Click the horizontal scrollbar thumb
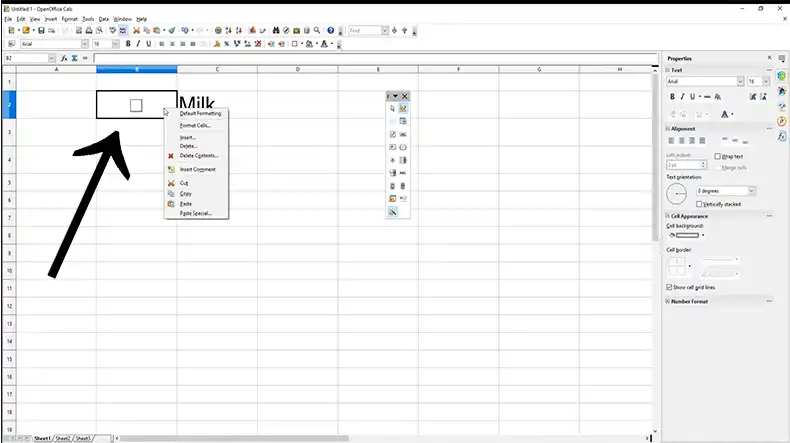 [x=234, y=438]
